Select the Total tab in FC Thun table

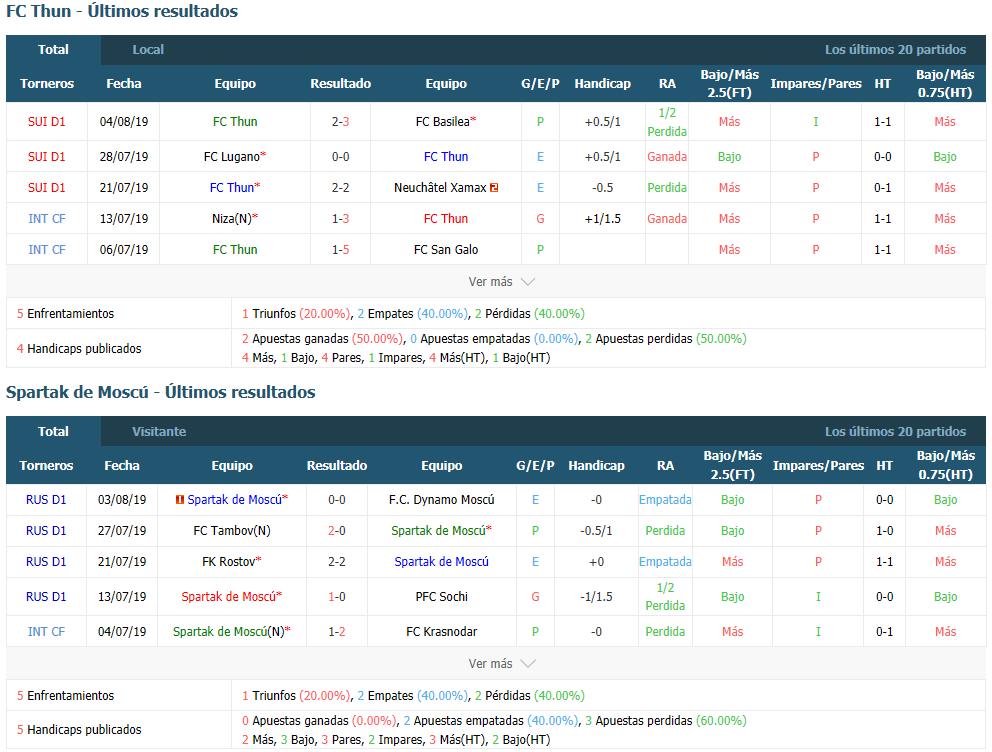click(x=53, y=49)
